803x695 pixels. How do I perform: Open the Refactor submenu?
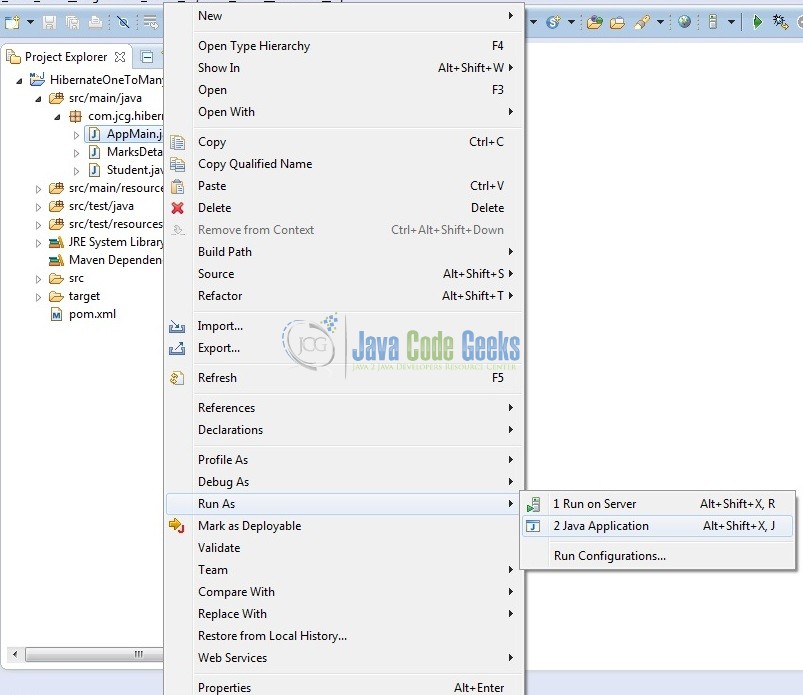tap(345, 296)
